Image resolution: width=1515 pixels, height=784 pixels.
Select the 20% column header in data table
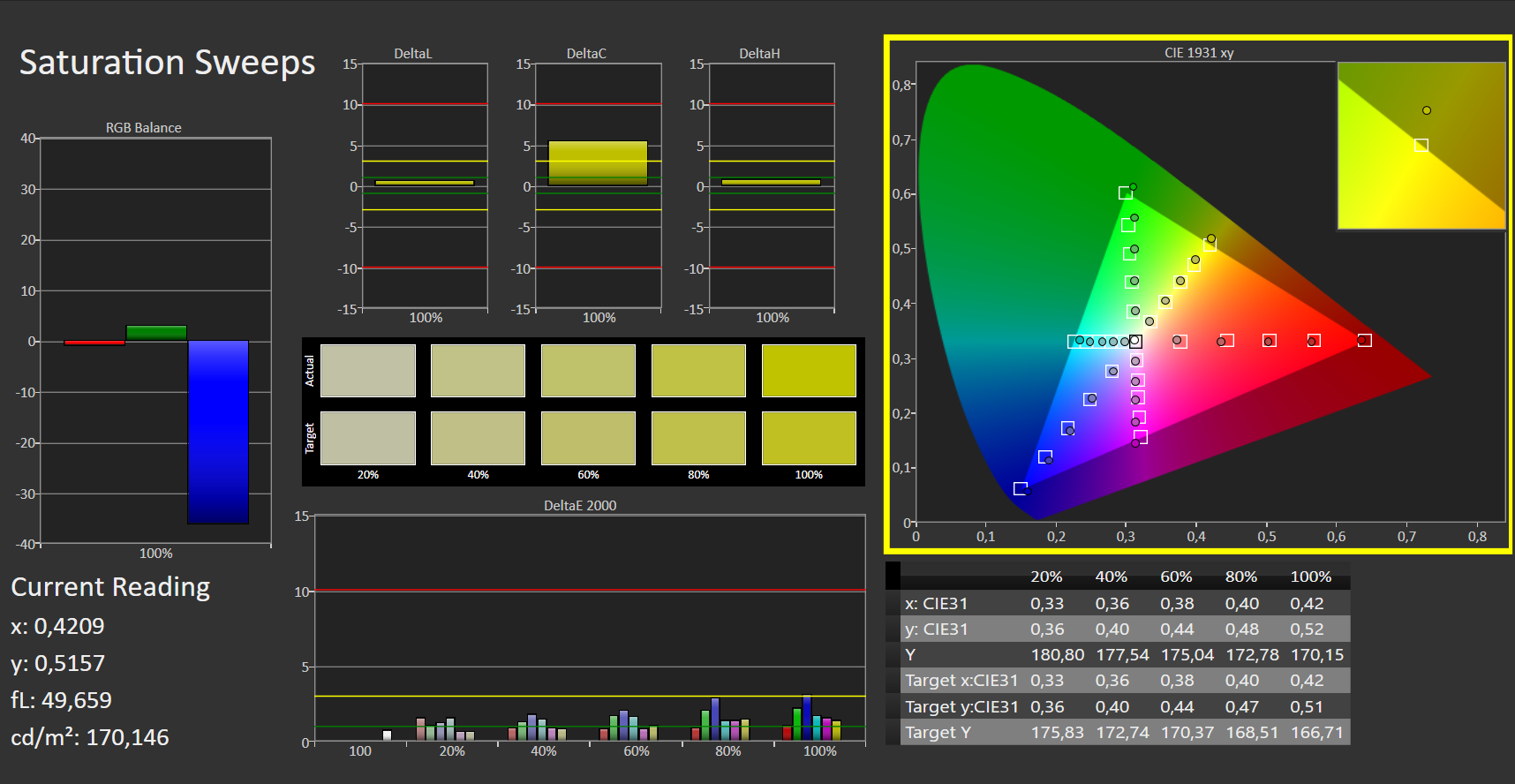click(x=1046, y=577)
